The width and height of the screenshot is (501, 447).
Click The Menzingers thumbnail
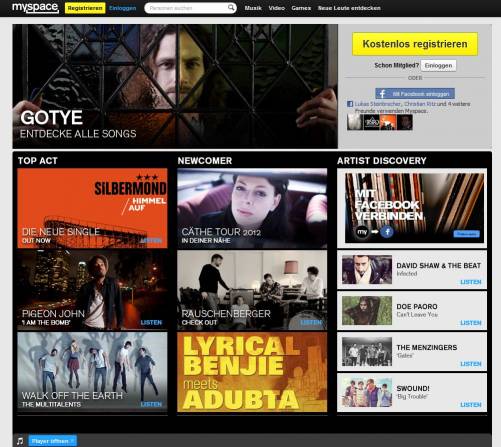(367, 352)
